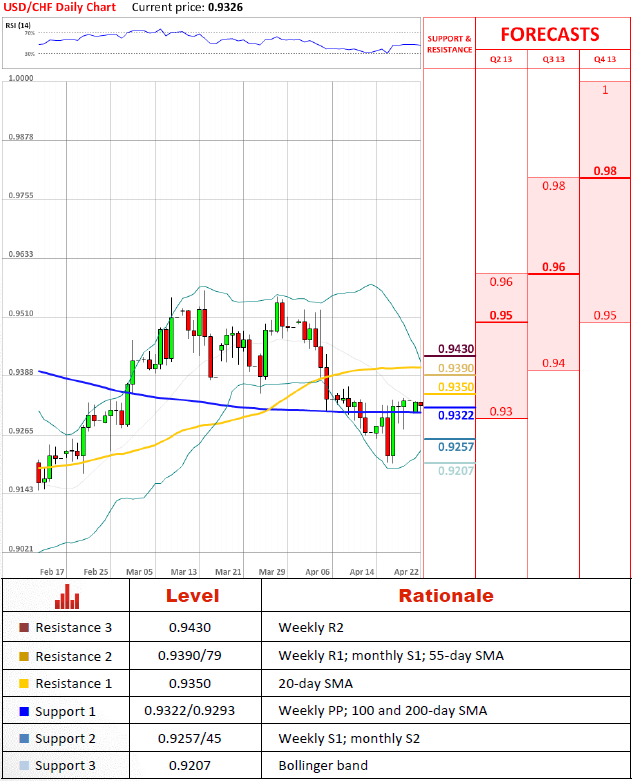Click the 0.9350 yellow level label
This screenshot has height=781, width=633.
[456, 387]
